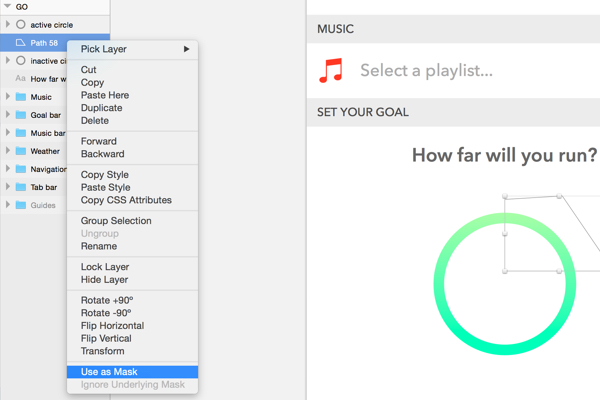Viewport: 600px width, 400px height.
Task: Select the GO artboard row
Action: (x=55, y=7)
